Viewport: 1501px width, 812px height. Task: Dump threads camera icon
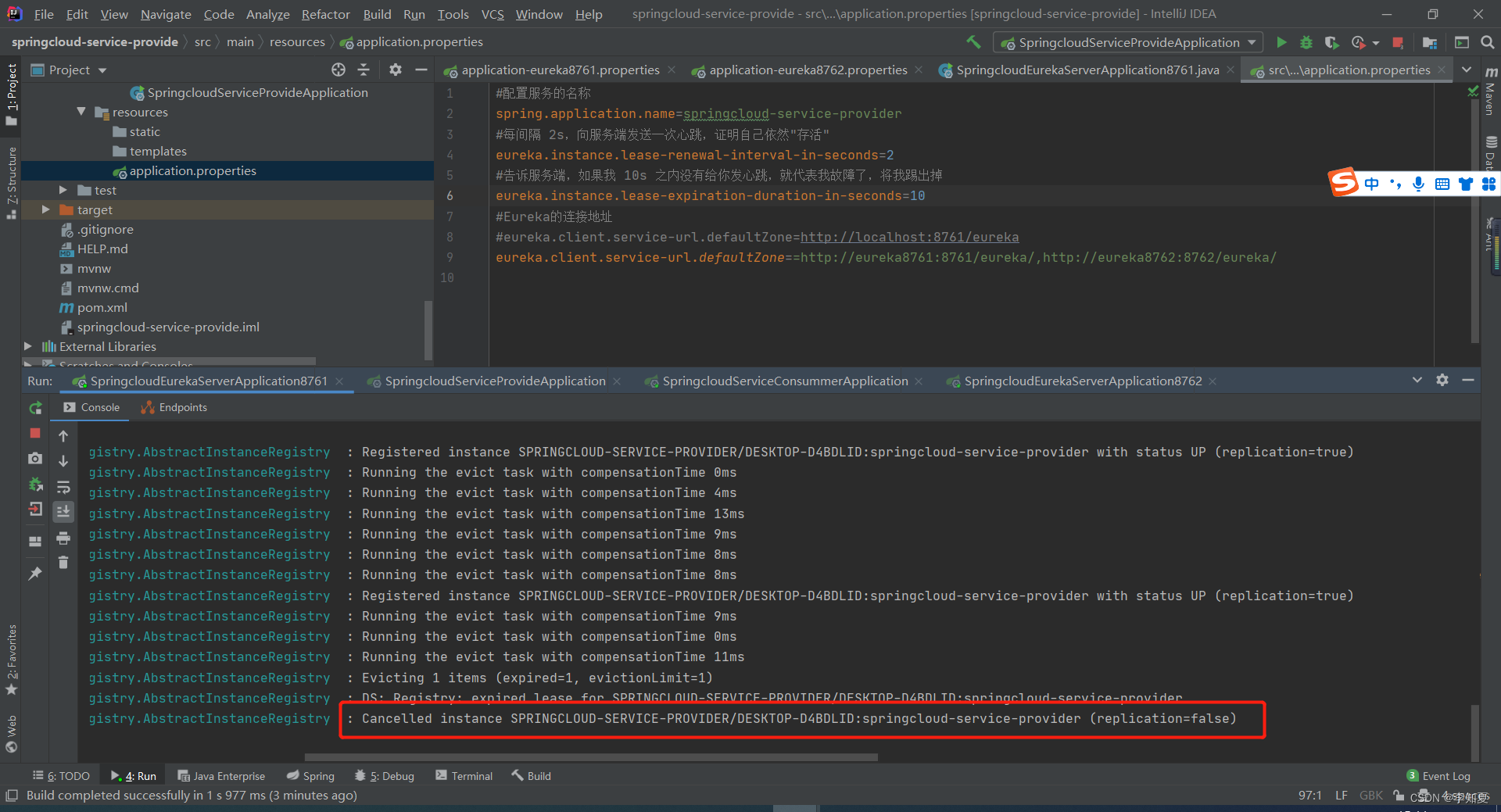pos(35,459)
